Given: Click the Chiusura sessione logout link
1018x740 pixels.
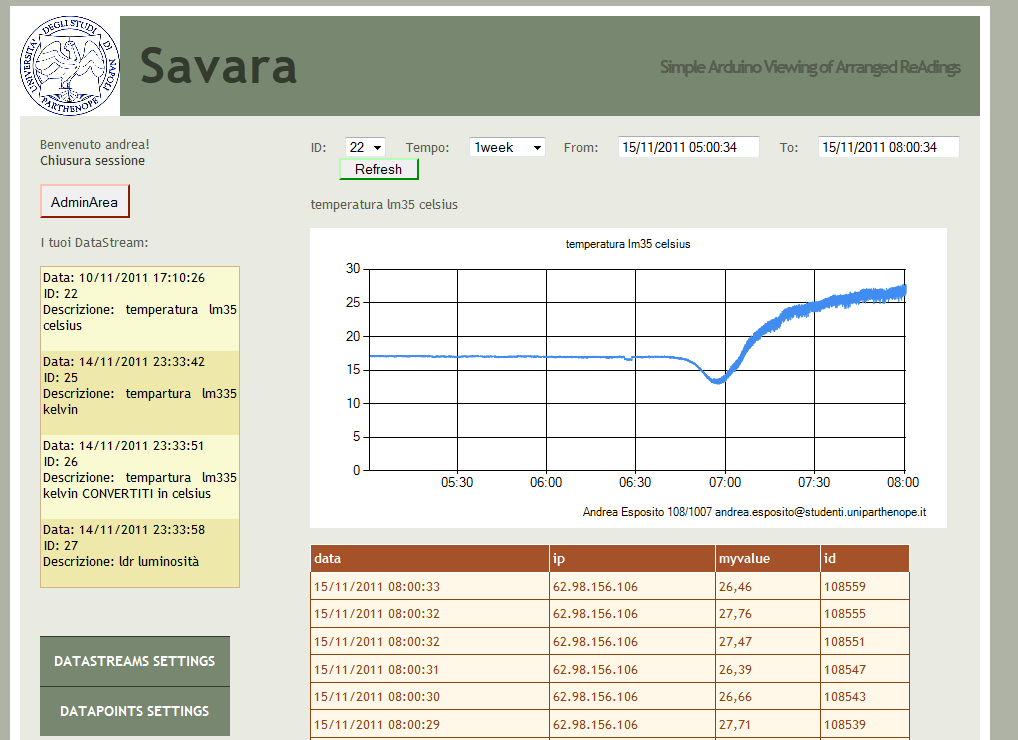Looking at the screenshot, I should coord(92,160).
